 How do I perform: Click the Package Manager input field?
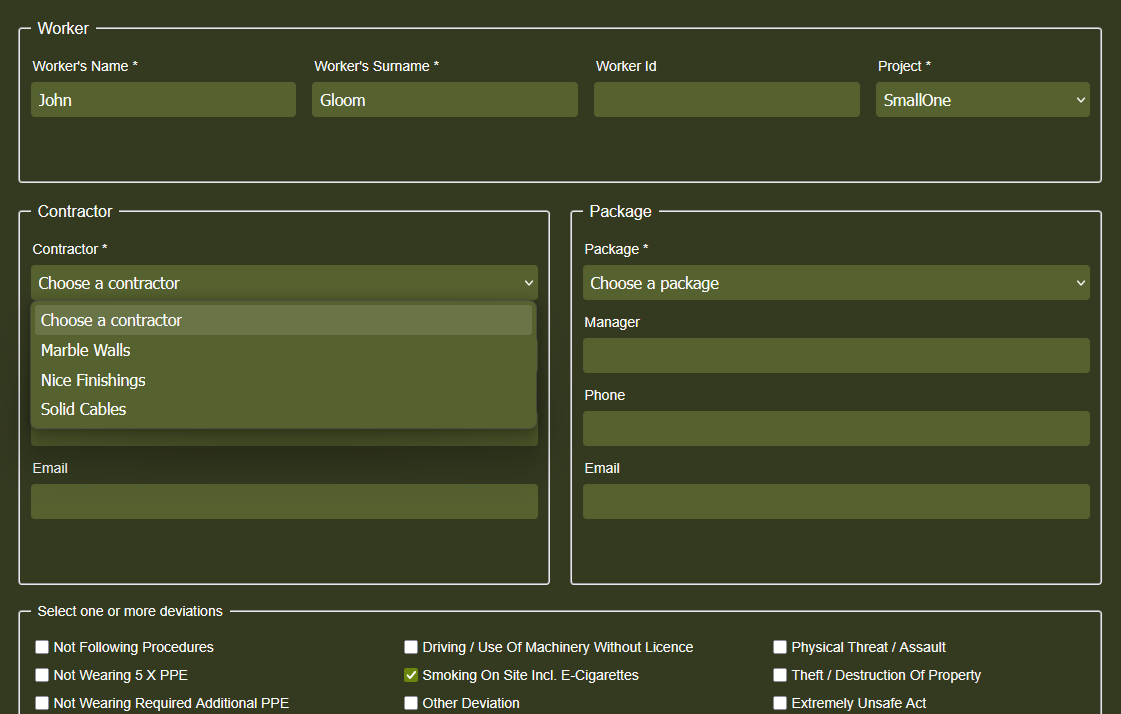835,355
